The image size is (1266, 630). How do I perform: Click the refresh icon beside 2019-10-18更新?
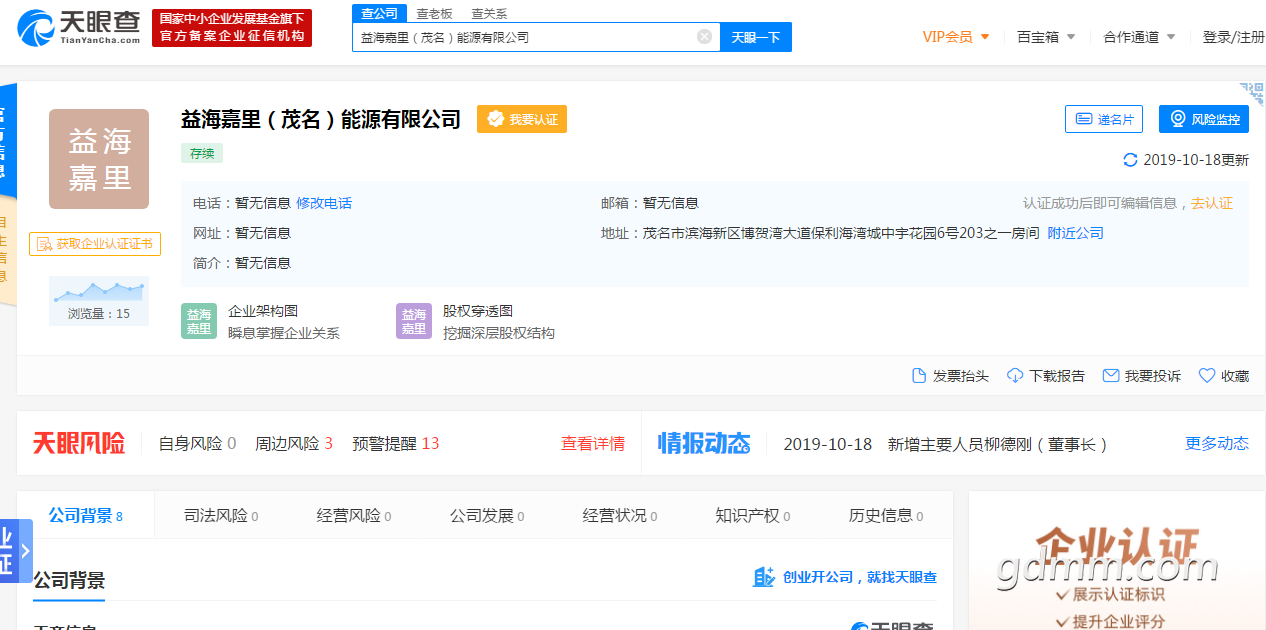[1131, 160]
